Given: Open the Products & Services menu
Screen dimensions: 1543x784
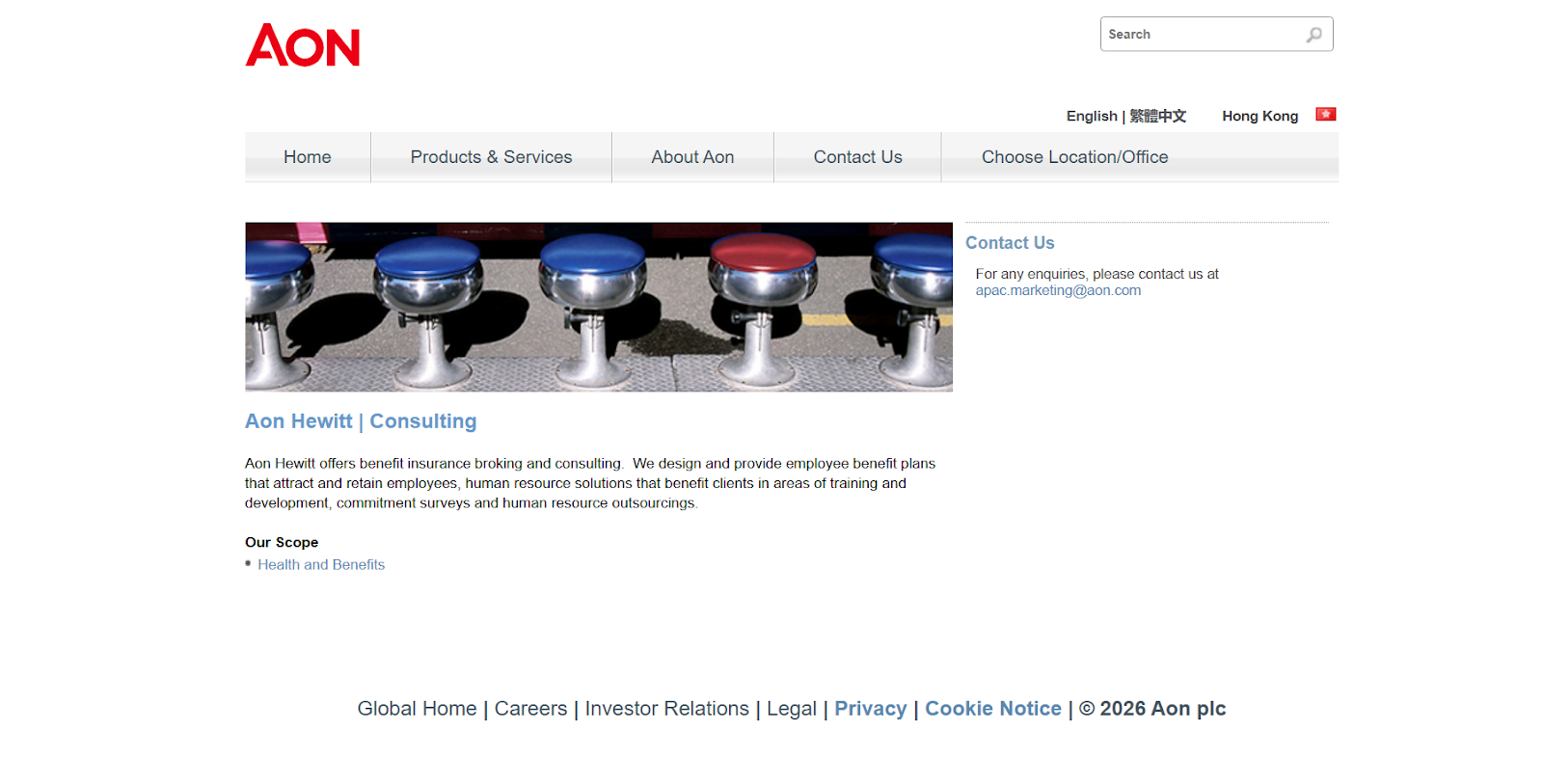Looking at the screenshot, I should coord(492,157).
